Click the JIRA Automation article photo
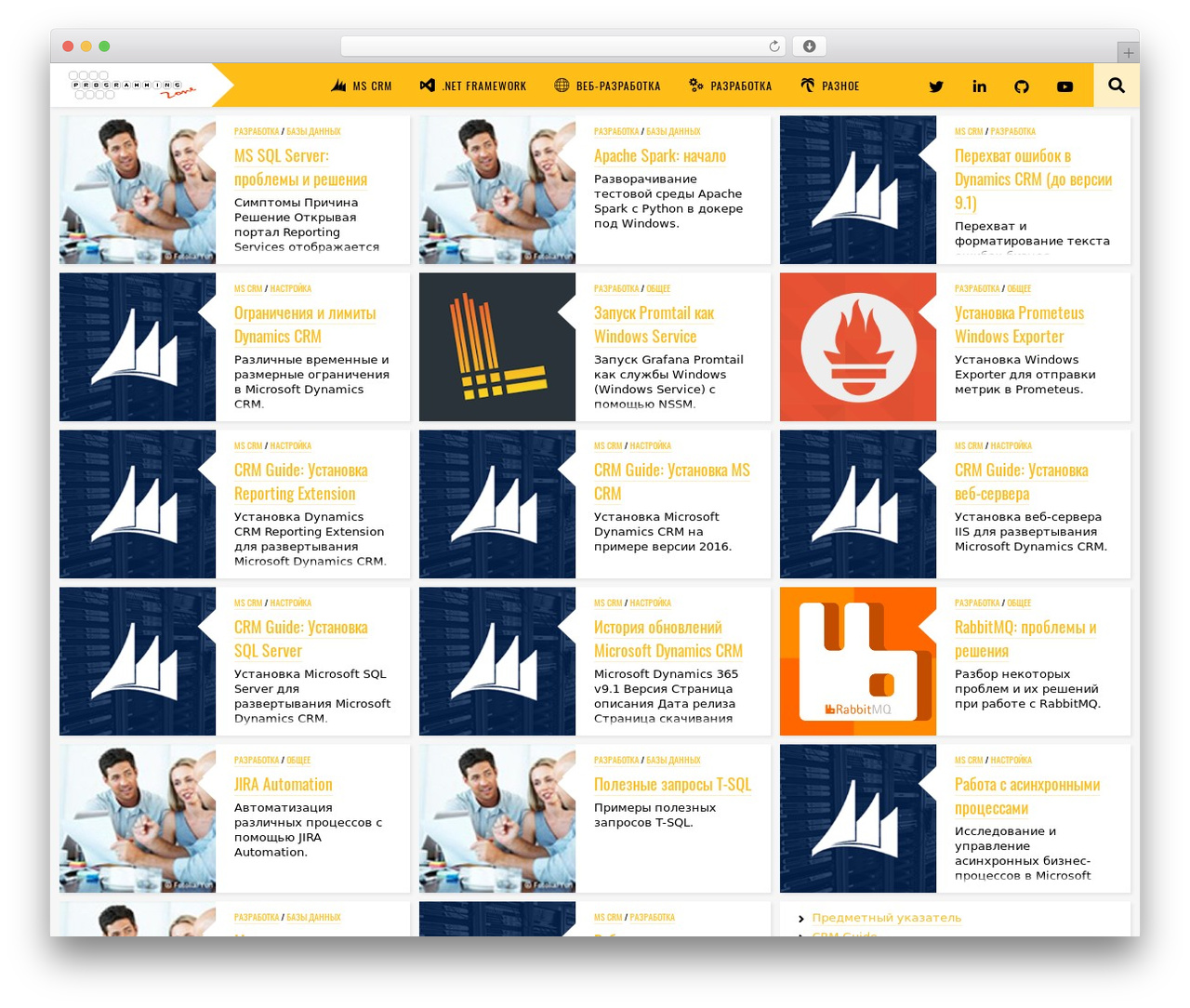The height and width of the screenshot is (1008, 1190). pyautogui.click(x=138, y=818)
